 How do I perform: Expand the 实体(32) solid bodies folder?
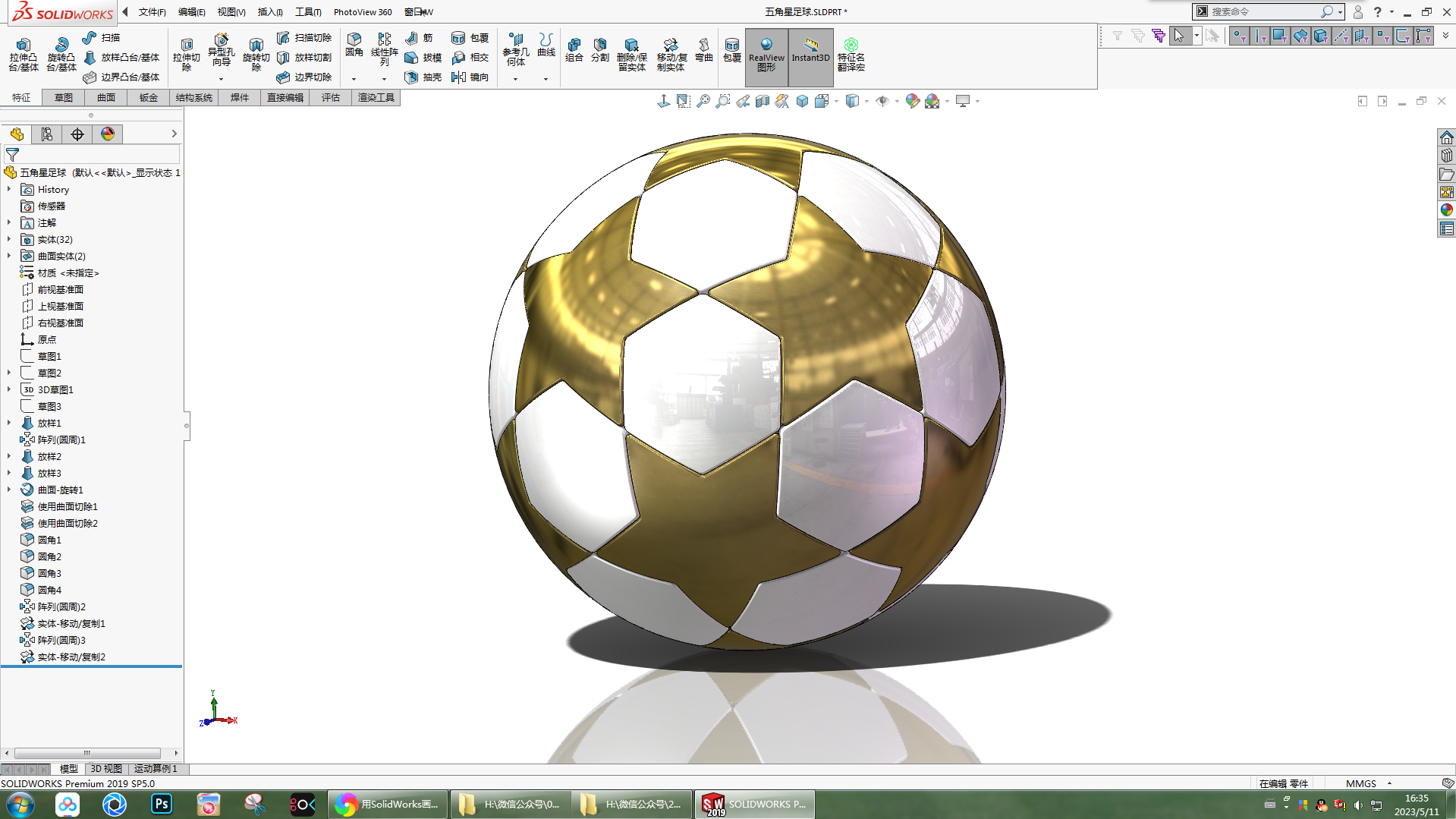tap(9, 239)
